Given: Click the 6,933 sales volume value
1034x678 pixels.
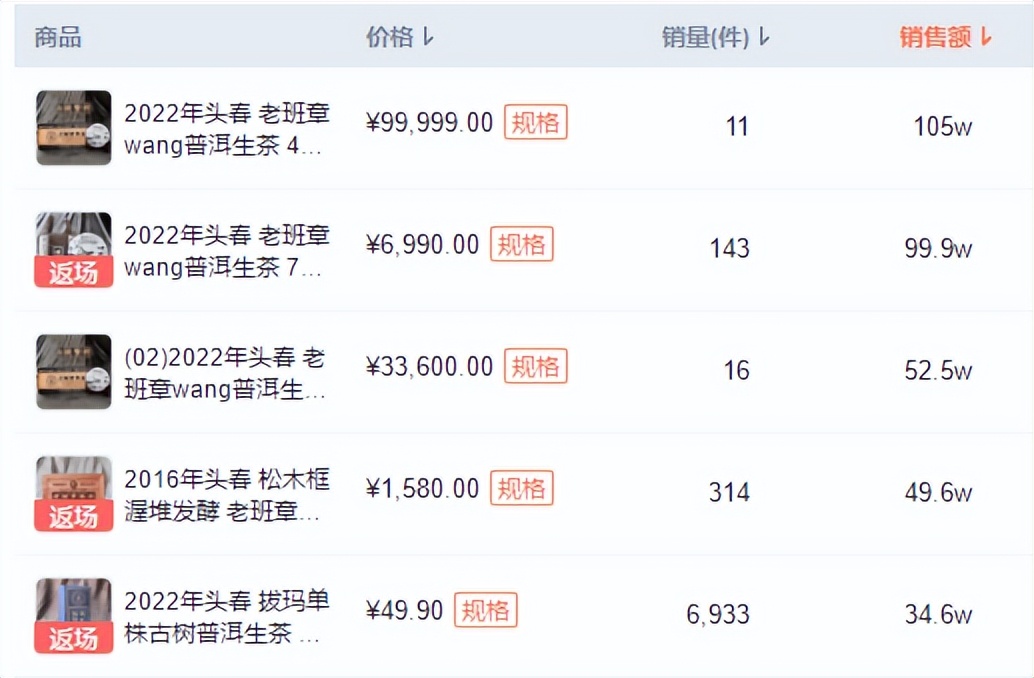Looking at the screenshot, I should pyautogui.click(x=718, y=615).
